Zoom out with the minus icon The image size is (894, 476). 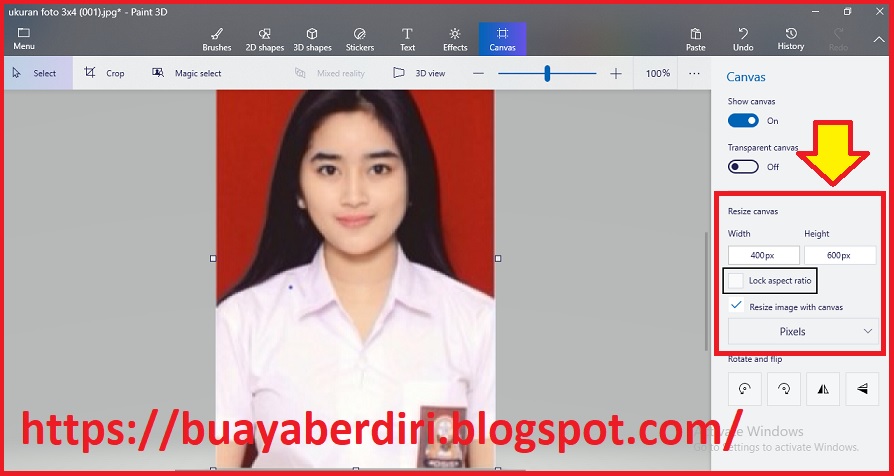(478, 74)
